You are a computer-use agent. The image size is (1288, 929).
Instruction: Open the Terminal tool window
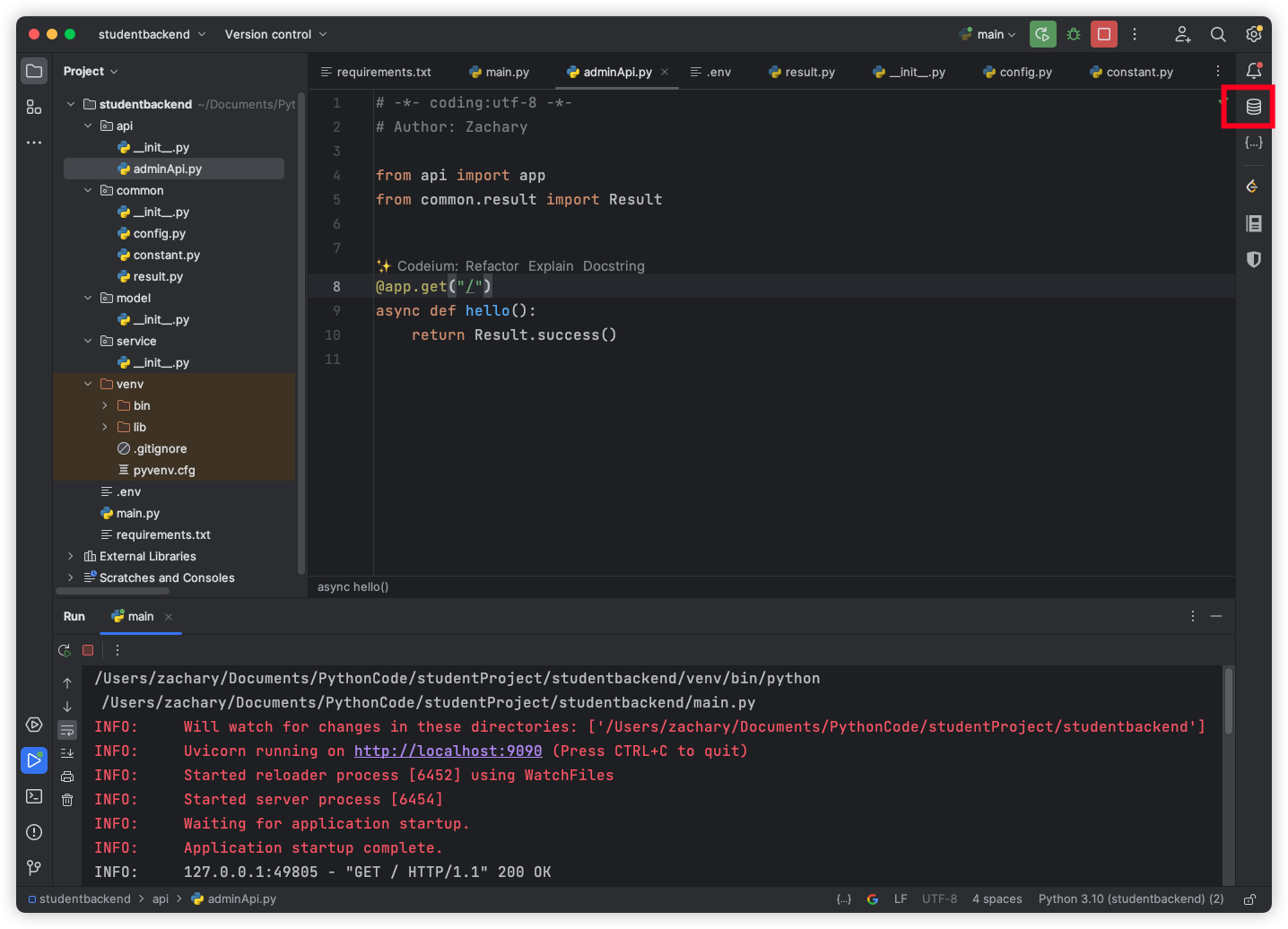pos(34,796)
